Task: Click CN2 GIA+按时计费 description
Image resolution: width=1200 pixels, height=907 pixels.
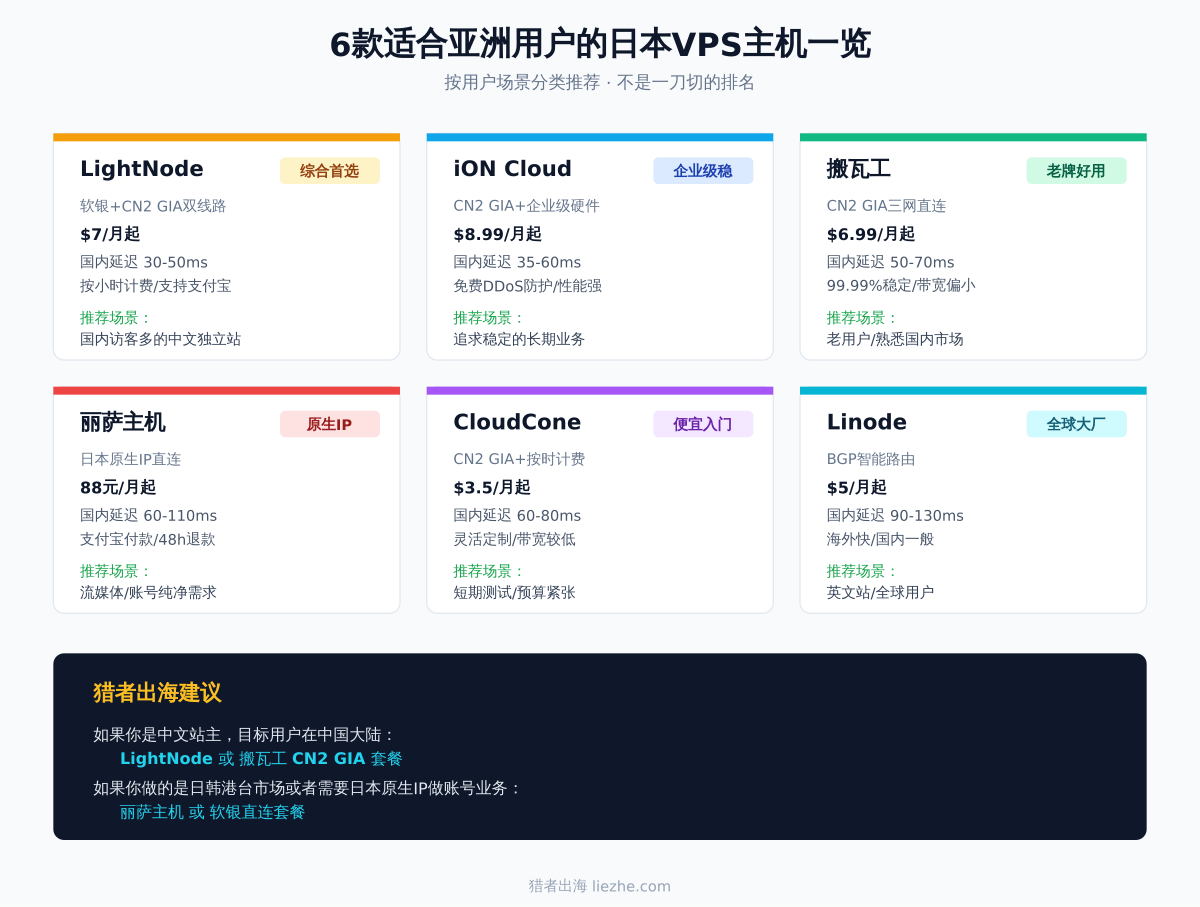Action: 519,459
